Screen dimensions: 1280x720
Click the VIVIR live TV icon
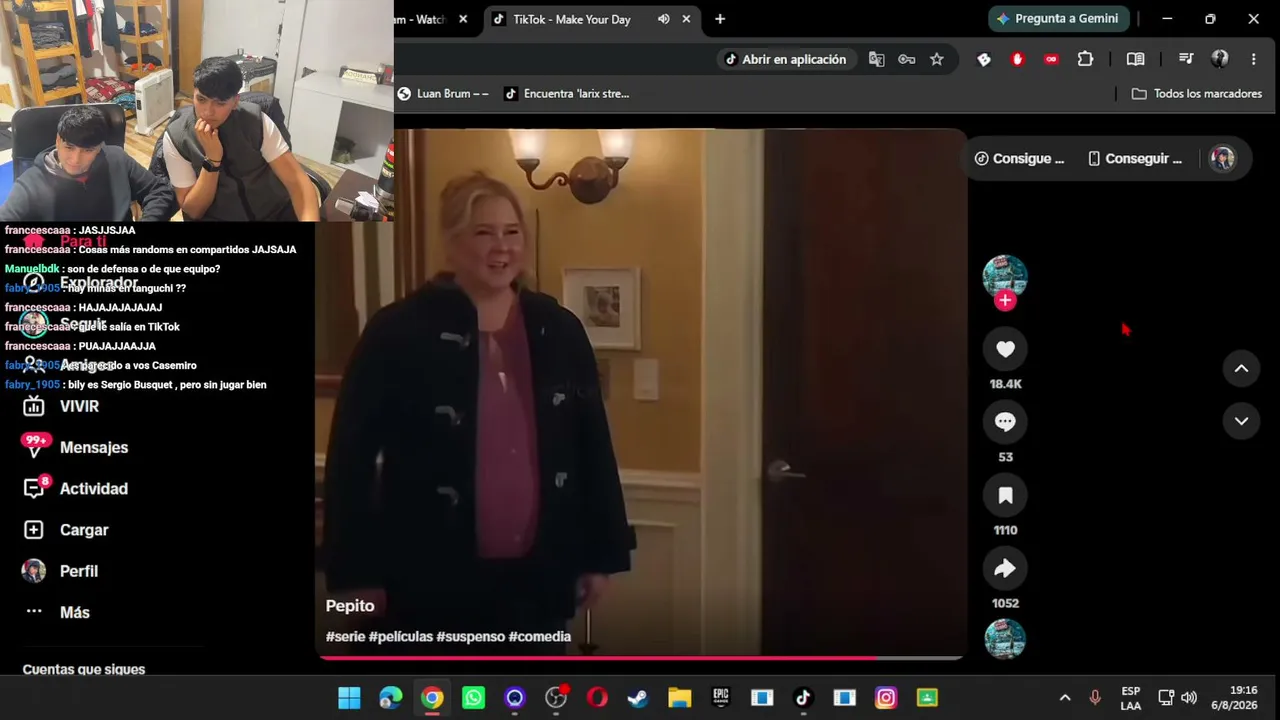pyautogui.click(x=34, y=406)
